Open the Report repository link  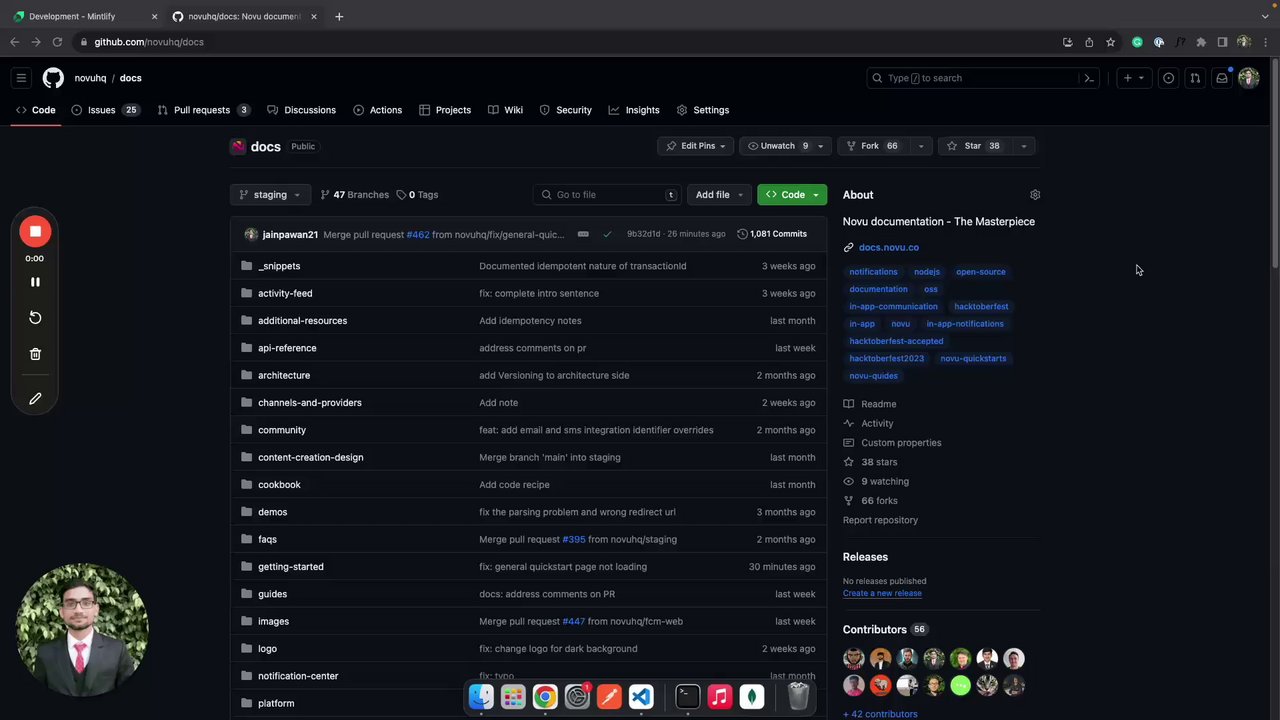pos(880,520)
